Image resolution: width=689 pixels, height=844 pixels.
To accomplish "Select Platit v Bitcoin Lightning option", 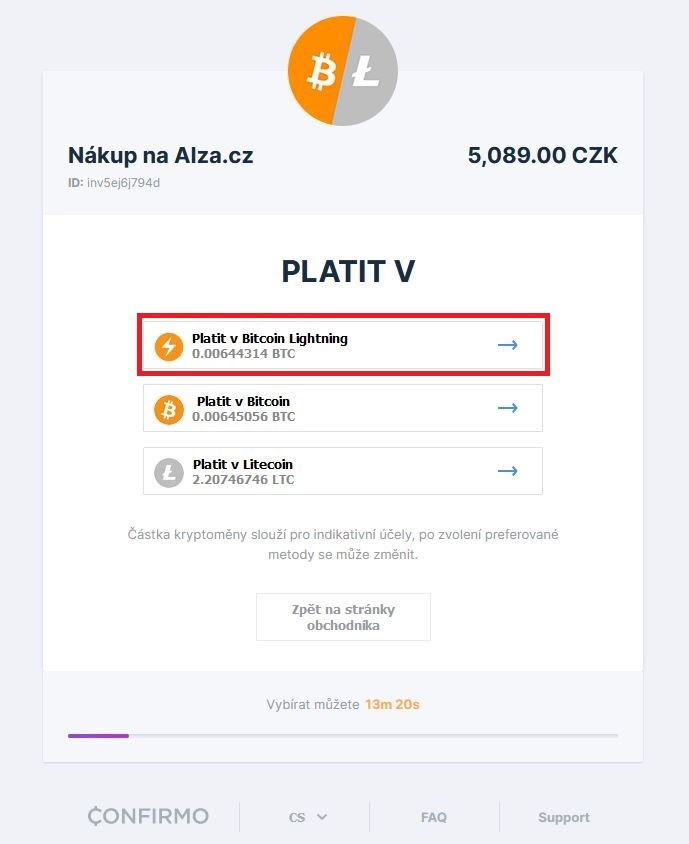I will point(343,346).
